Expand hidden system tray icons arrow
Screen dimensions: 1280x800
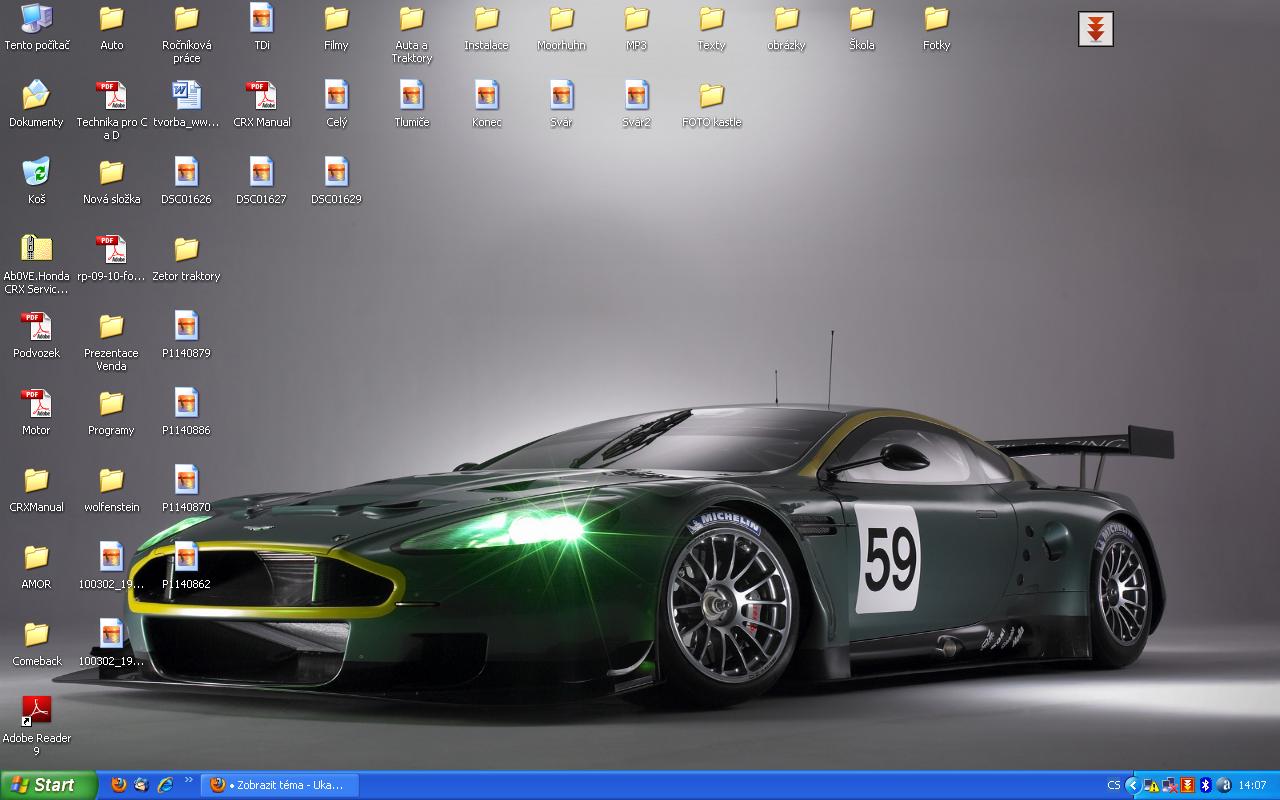1132,785
